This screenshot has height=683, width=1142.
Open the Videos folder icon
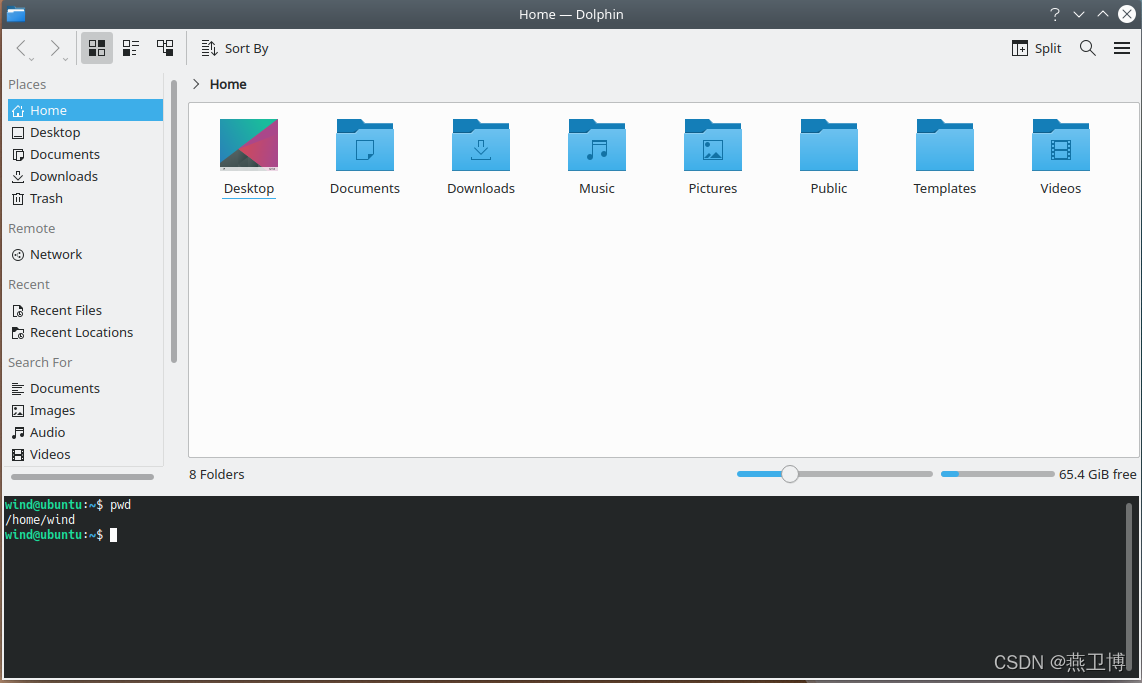[x=1061, y=146]
